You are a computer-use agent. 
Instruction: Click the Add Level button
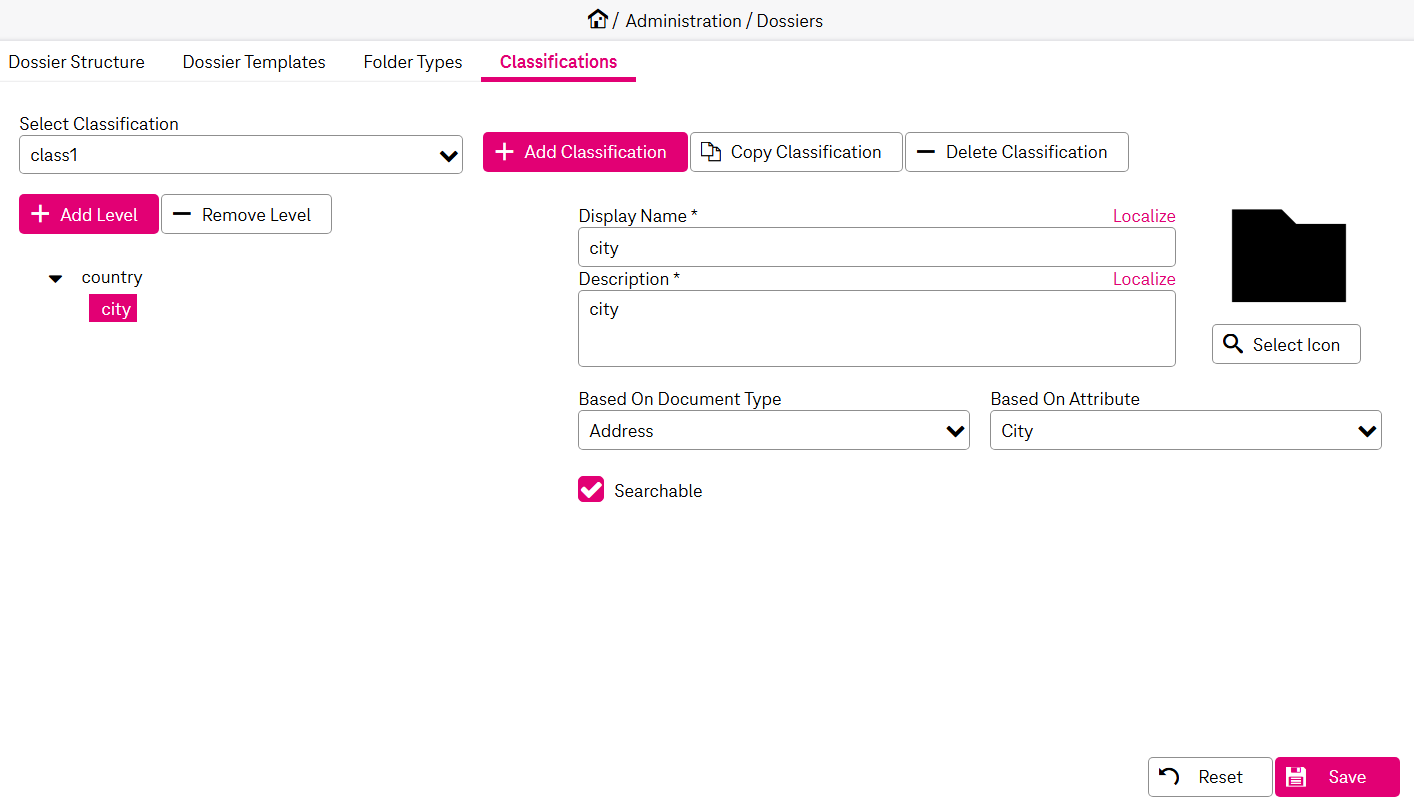coord(89,215)
